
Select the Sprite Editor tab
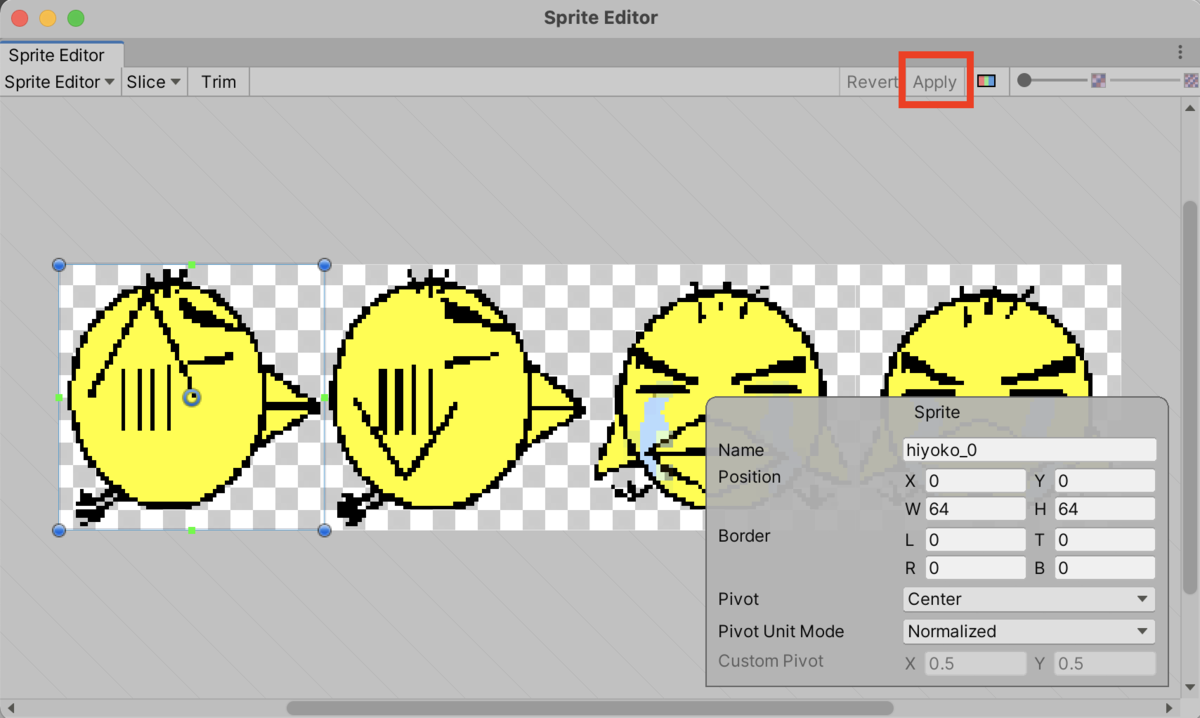click(x=61, y=55)
